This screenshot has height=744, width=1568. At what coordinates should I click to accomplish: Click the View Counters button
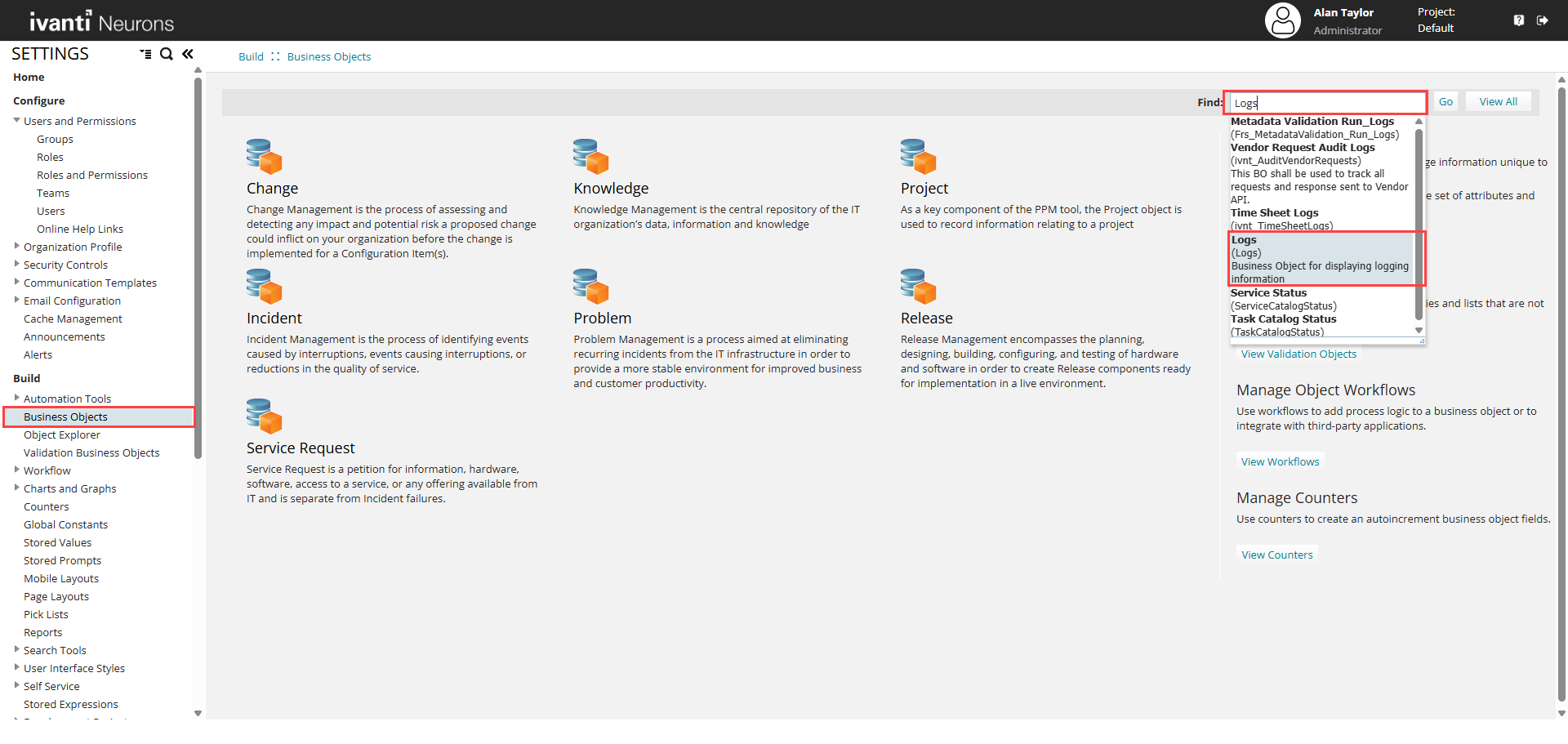pyautogui.click(x=1276, y=555)
